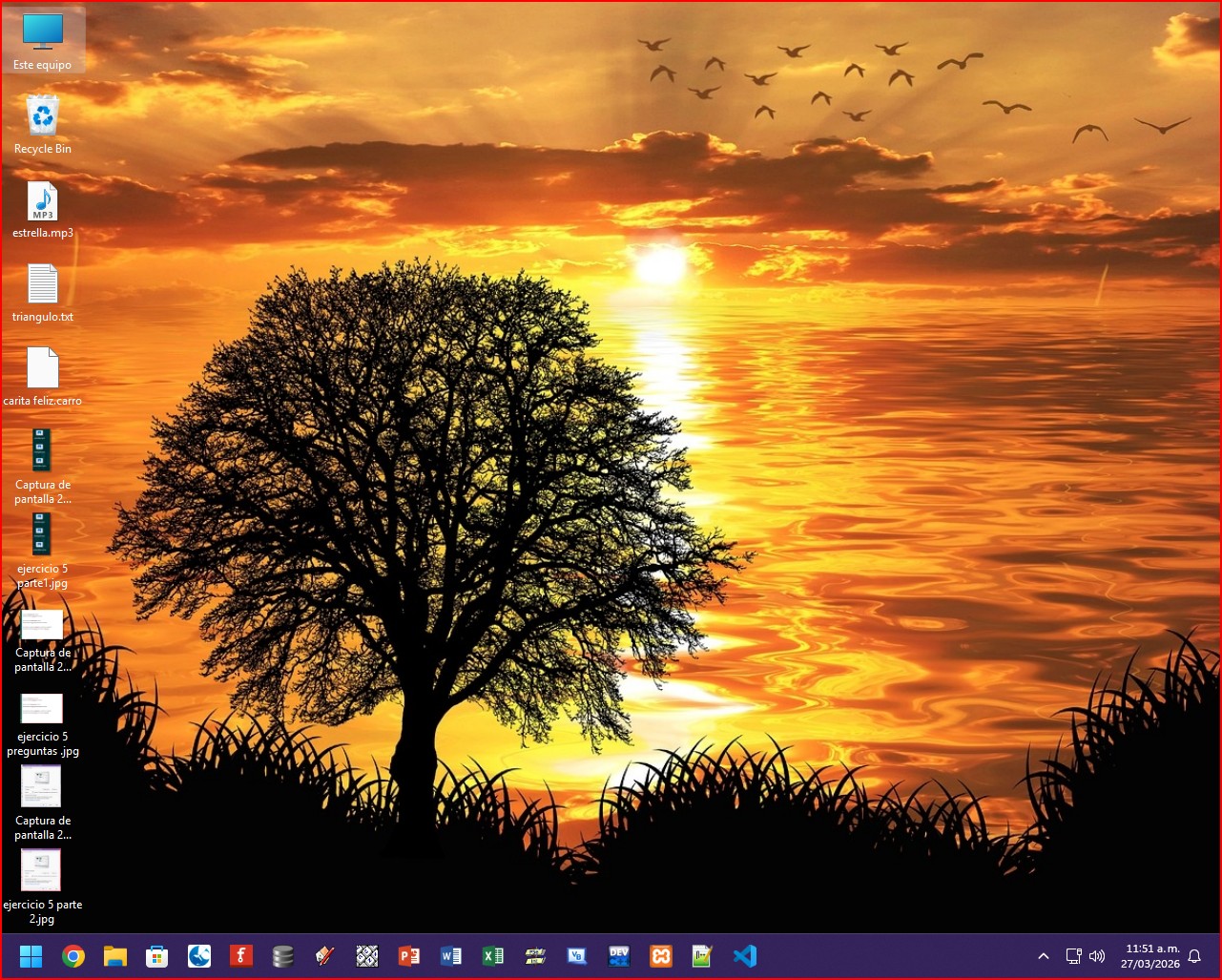Open Microsoft Store from taskbar
Viewport: 1222px width, 980px height.
click(157, 956)
